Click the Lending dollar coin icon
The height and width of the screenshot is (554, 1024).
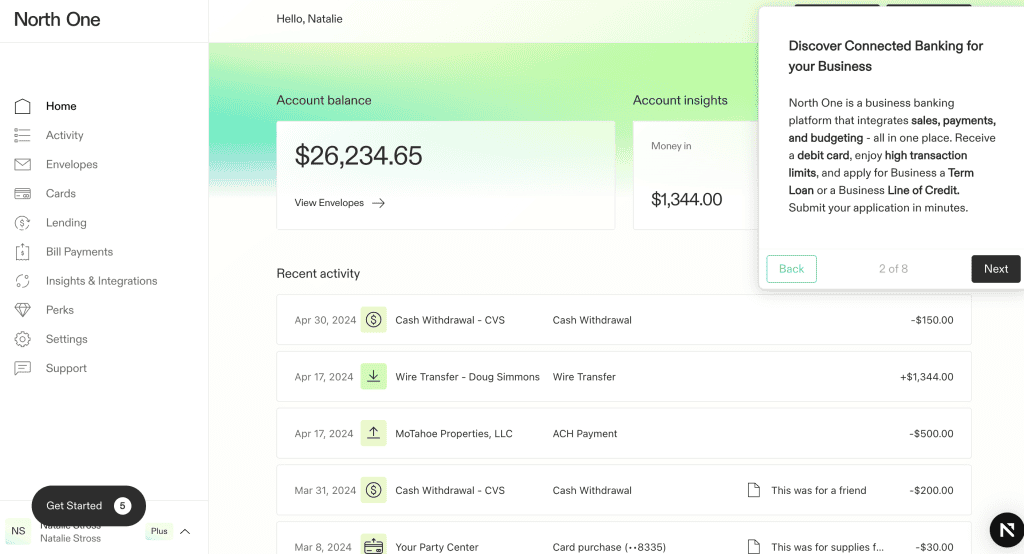(x=22, y=223)
